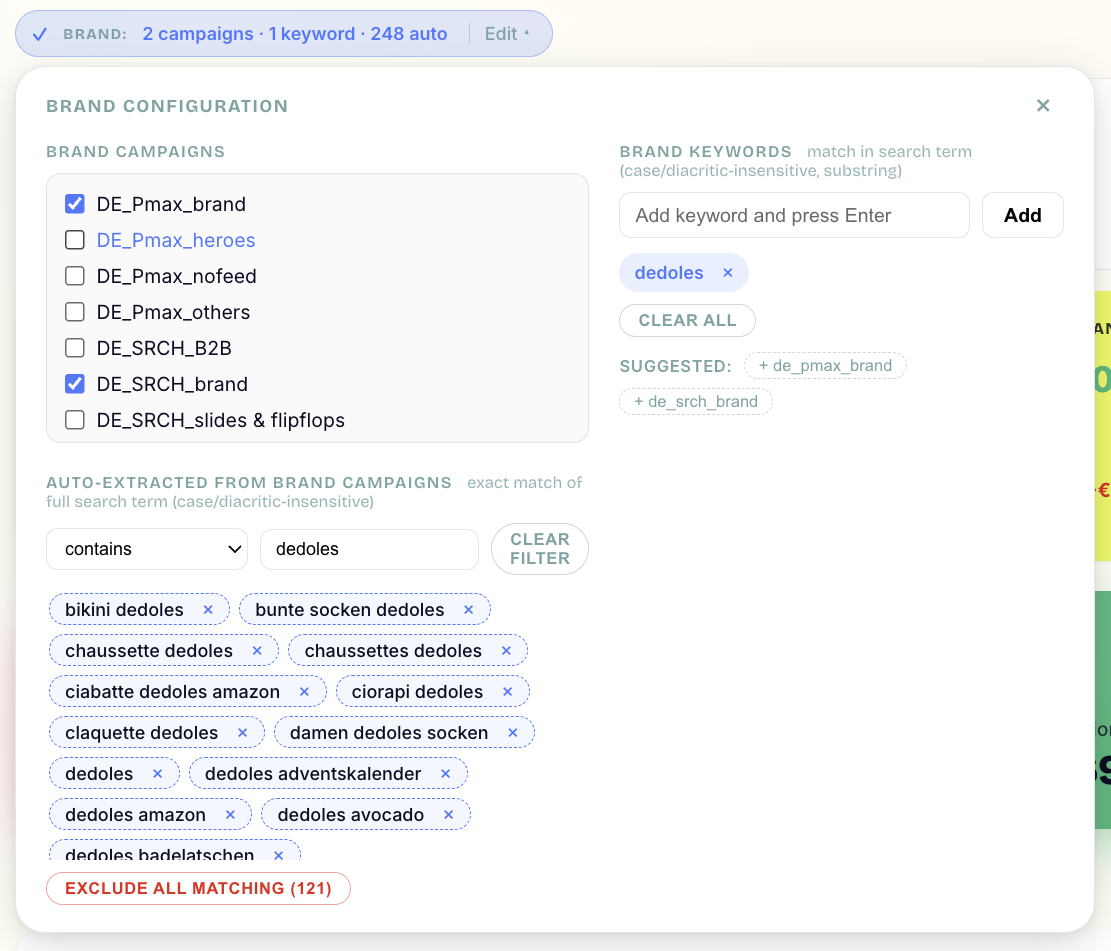Remove the dedoles adventskalender term
Screen dimensions: 1111x951
[x=446, y=774]
